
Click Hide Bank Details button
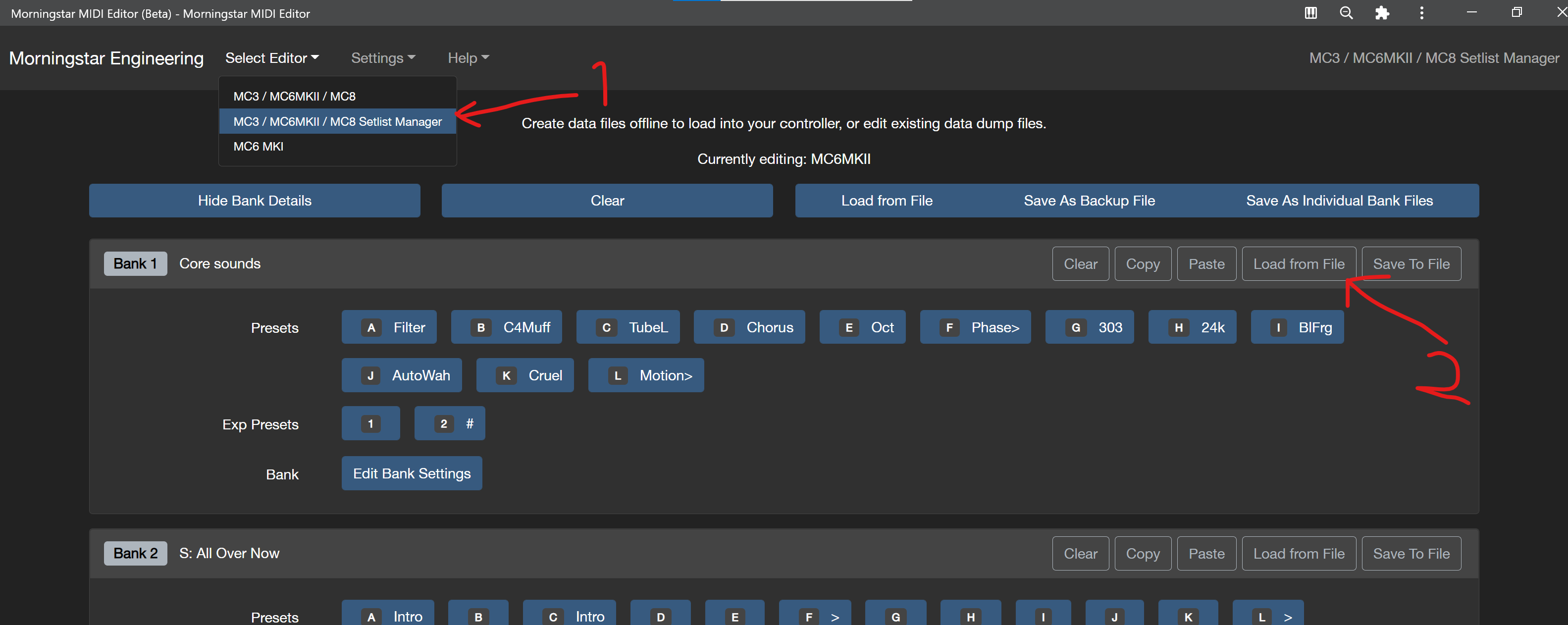coord(255,200)
